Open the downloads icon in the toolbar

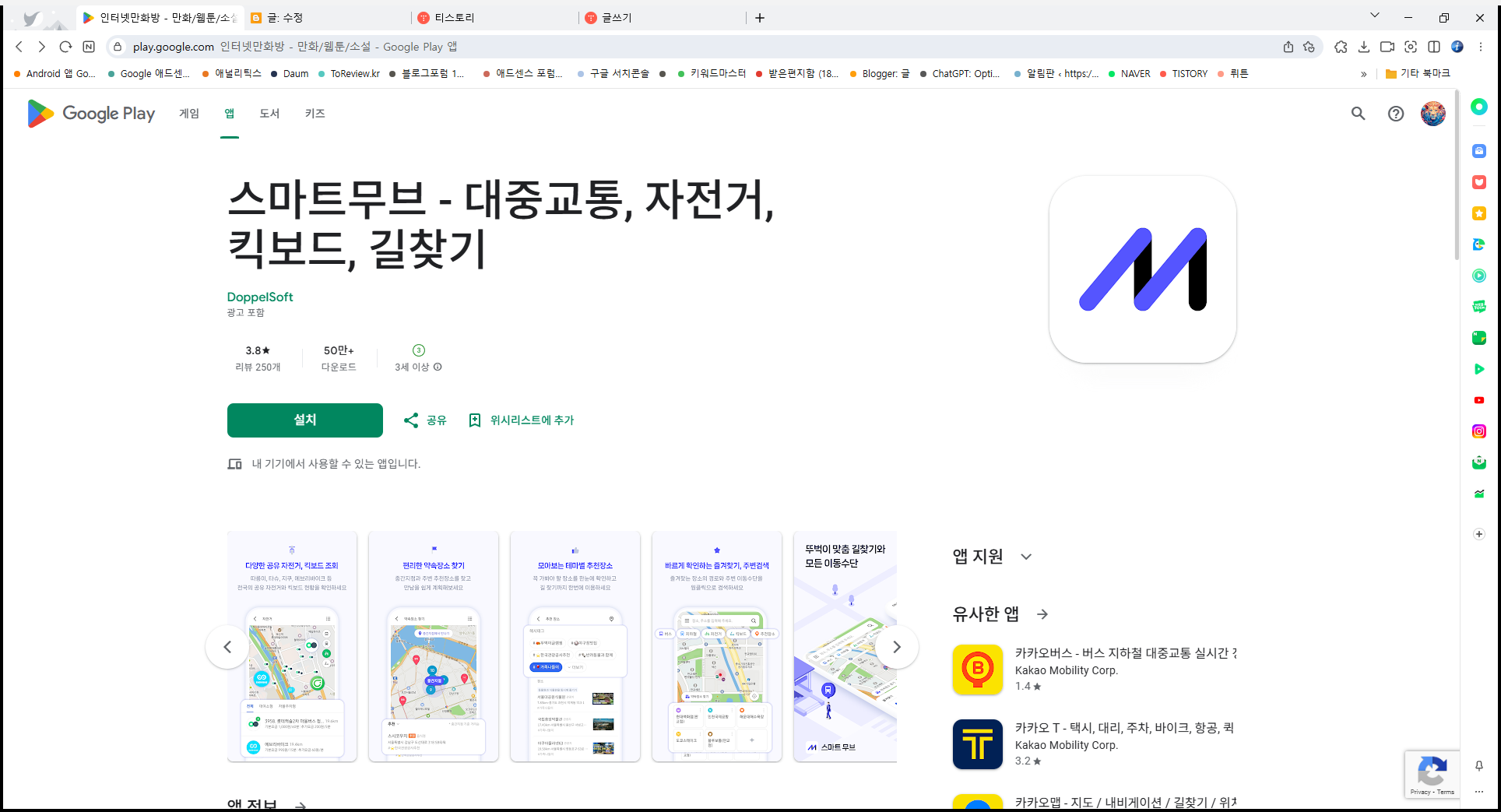tap(1364, 47)
